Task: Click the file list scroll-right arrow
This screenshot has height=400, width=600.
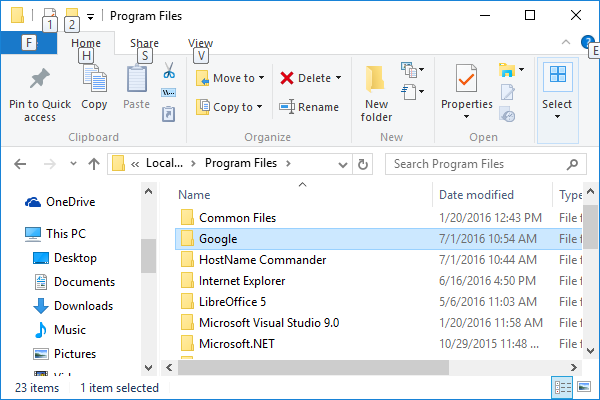Action: click(x=574, y=368)
